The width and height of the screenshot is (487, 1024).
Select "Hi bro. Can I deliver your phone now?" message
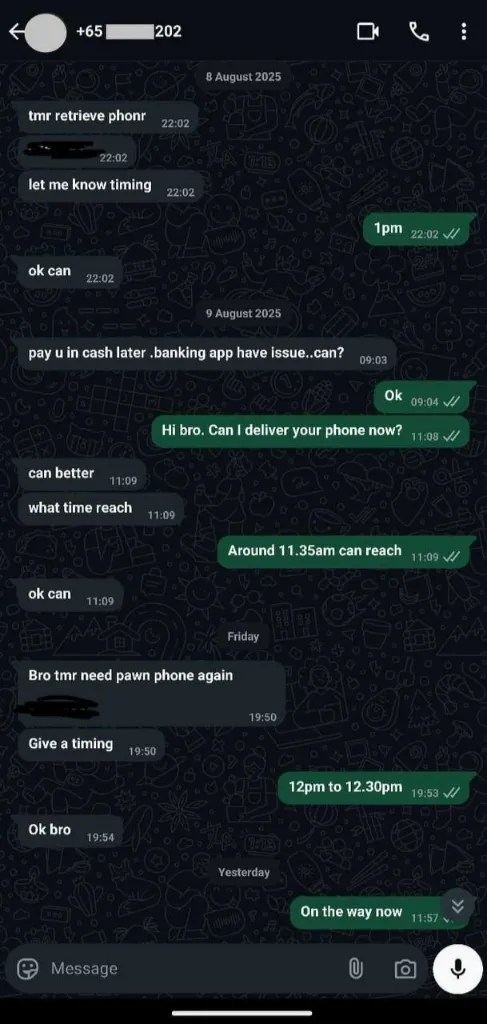(310, 432)
